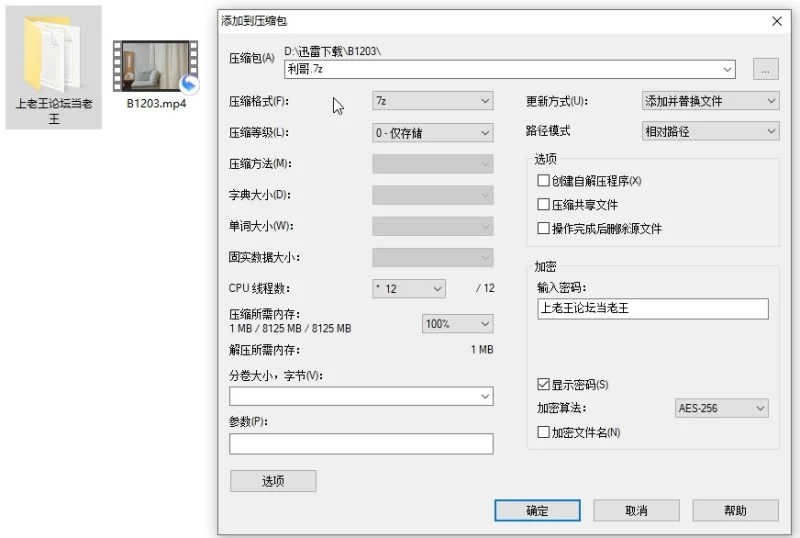Screen dimensions: 800x538
Task: Click into the 参数 input field
Action: point(361,444)
